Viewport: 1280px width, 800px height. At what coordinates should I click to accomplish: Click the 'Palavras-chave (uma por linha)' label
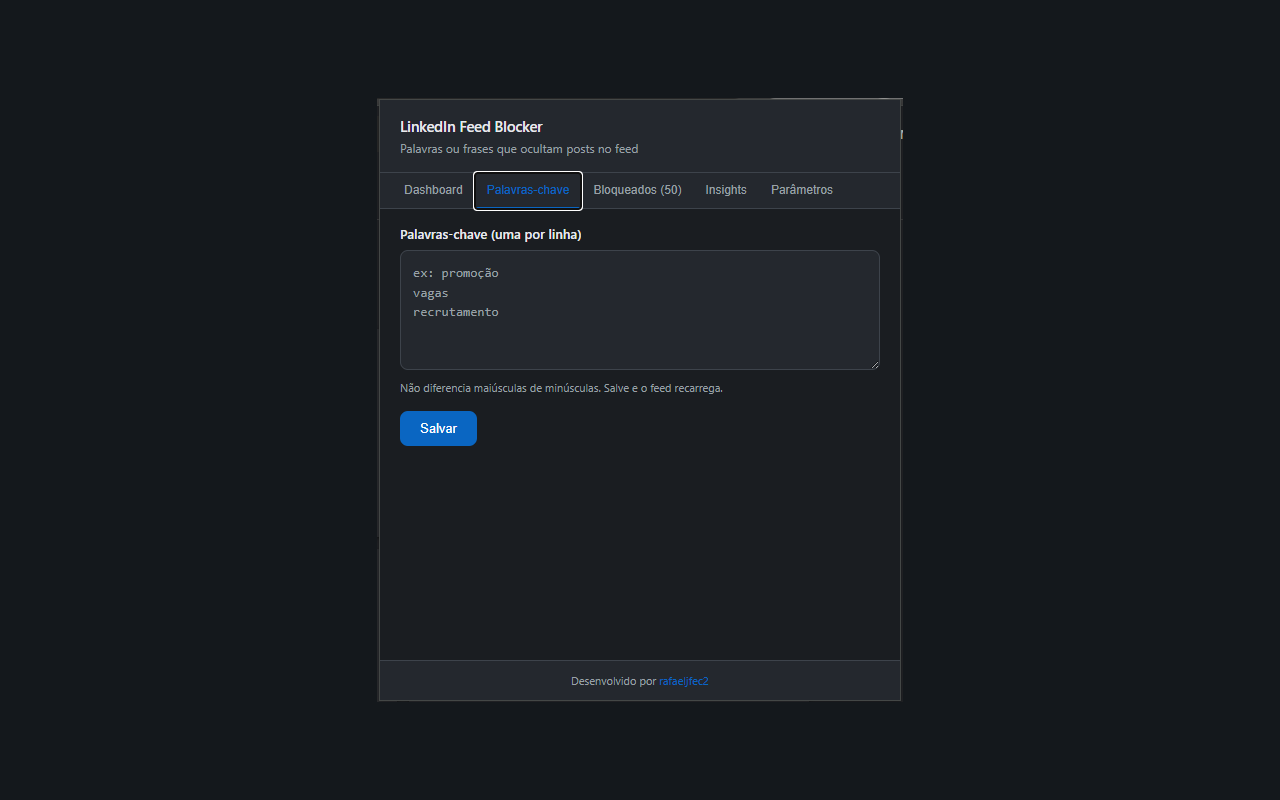[491, 235]
